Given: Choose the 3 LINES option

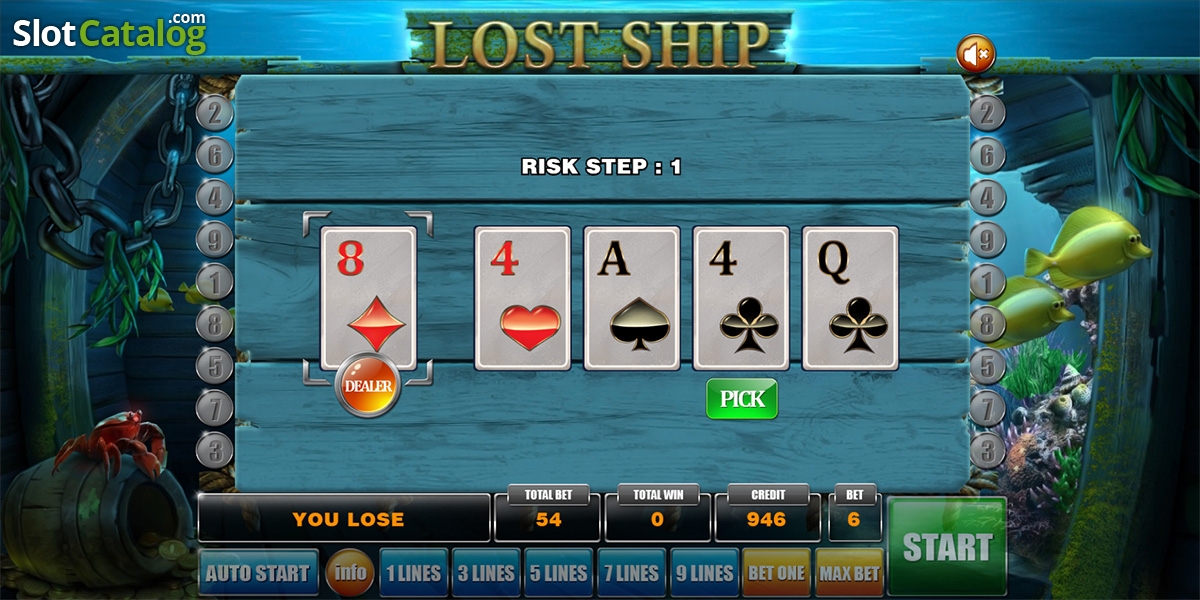Looking at the screenshot, I should [x=486, y=573].
